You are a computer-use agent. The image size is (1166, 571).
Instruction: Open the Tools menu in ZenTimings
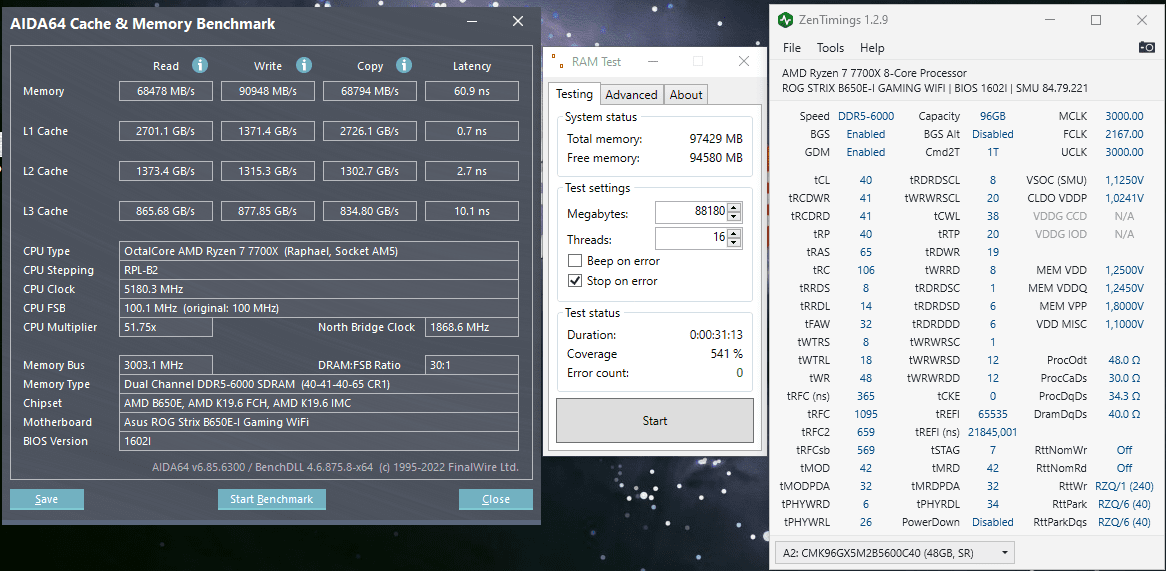tap(831, 48)
